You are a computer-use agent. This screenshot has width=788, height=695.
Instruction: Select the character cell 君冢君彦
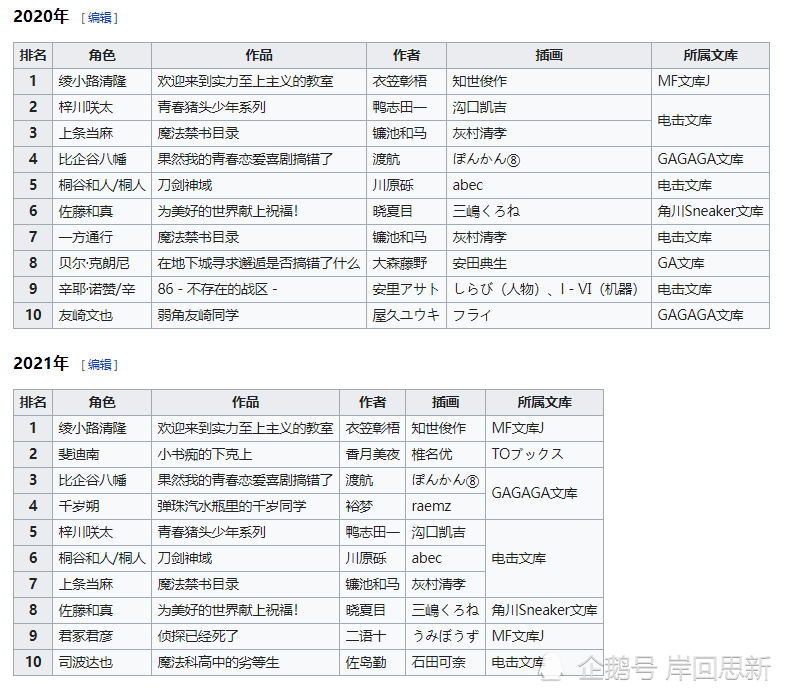[102, 636]
